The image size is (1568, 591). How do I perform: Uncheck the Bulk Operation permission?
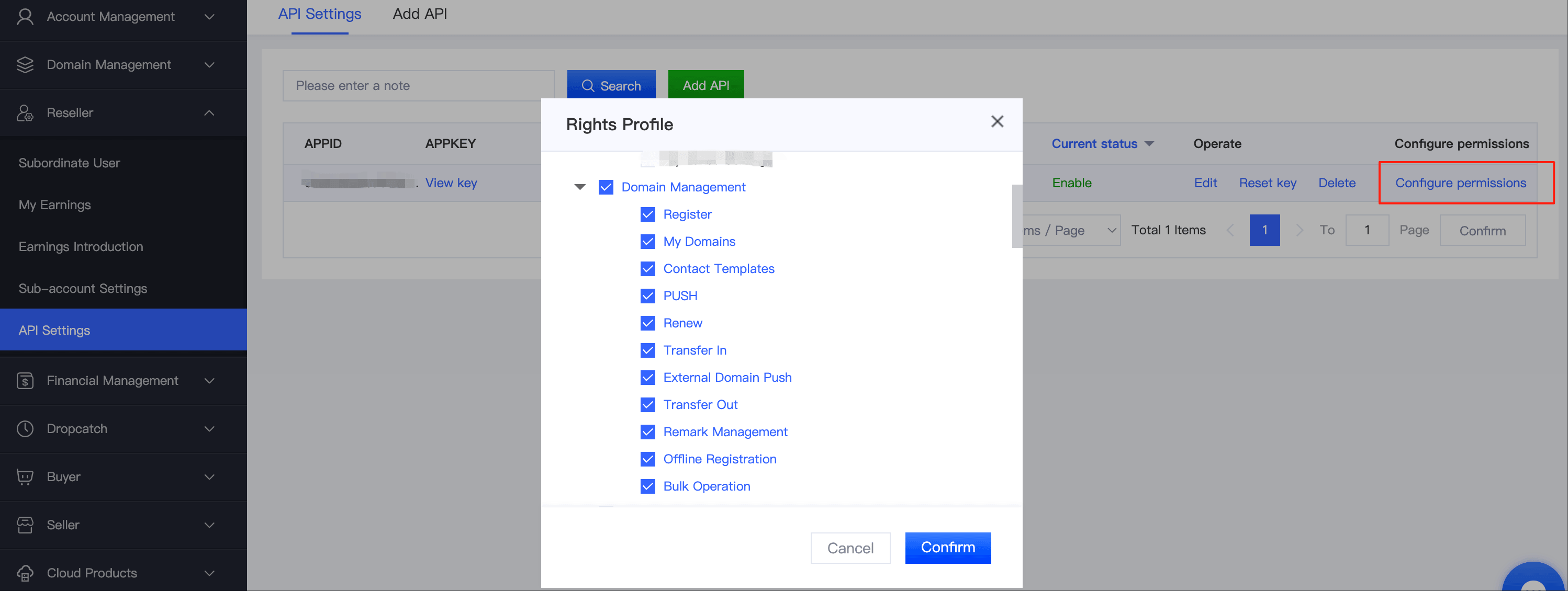pos(647,486)
